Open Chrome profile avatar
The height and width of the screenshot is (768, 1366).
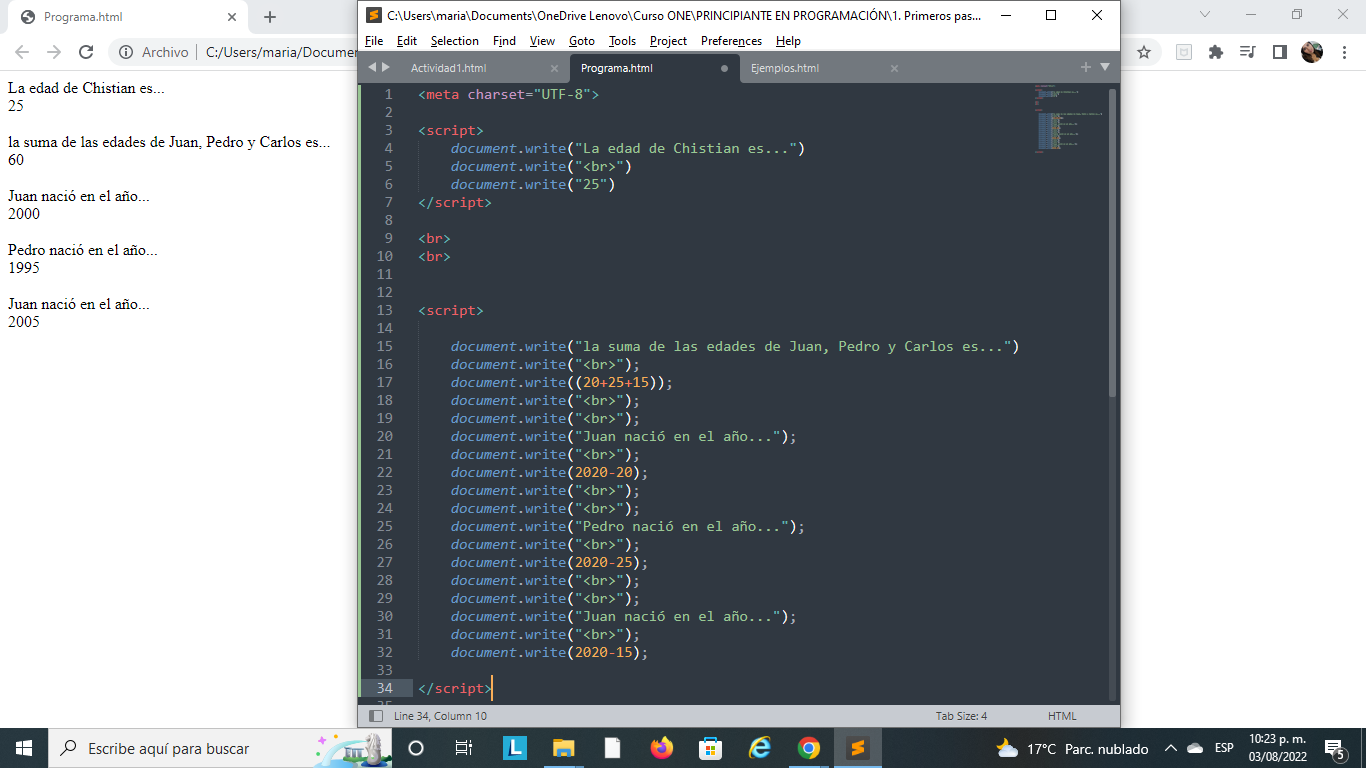[1312, 52]
